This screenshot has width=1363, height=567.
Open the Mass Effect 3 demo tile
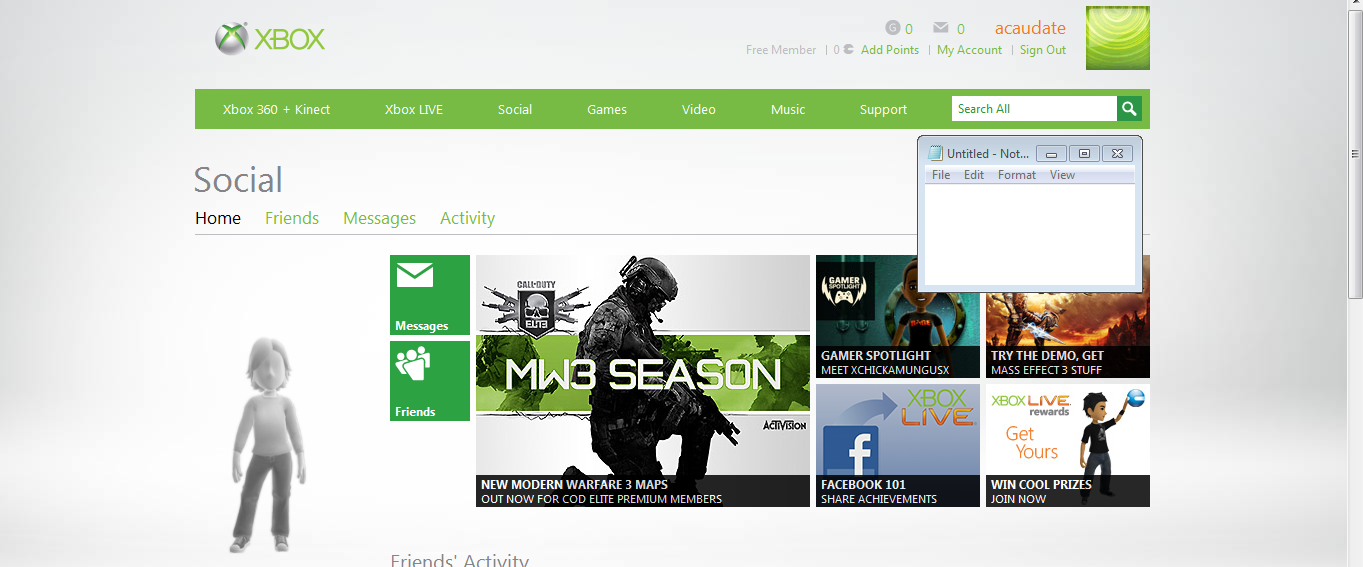pyautogui.click(x=1068, y=335)
